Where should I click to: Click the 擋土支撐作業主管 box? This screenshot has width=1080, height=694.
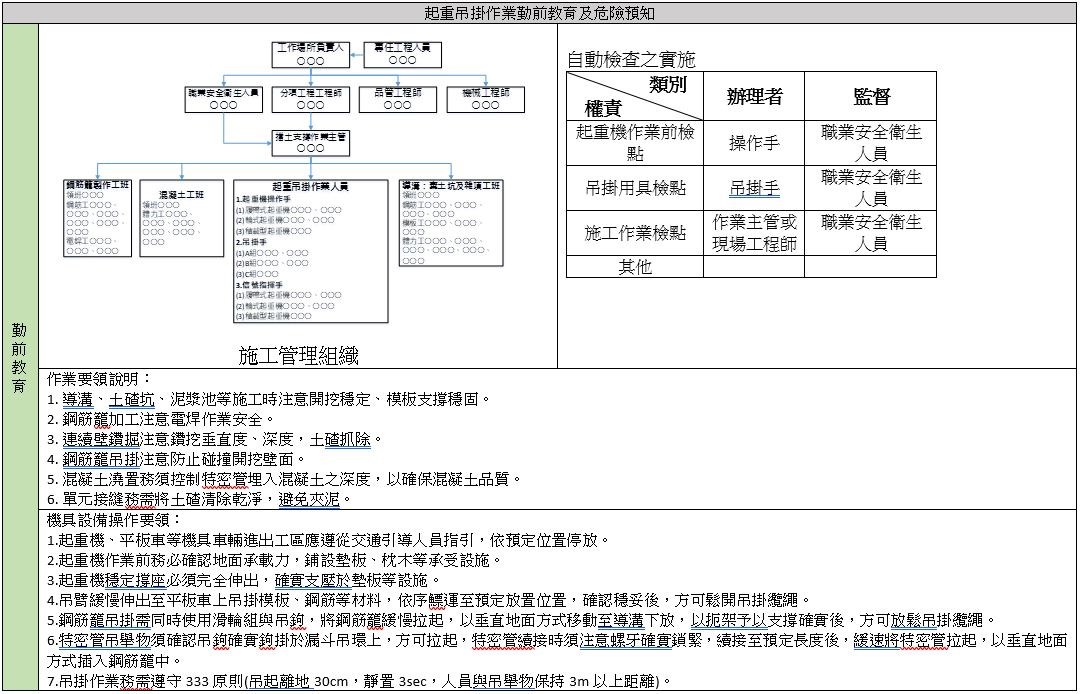pos(310,142)
